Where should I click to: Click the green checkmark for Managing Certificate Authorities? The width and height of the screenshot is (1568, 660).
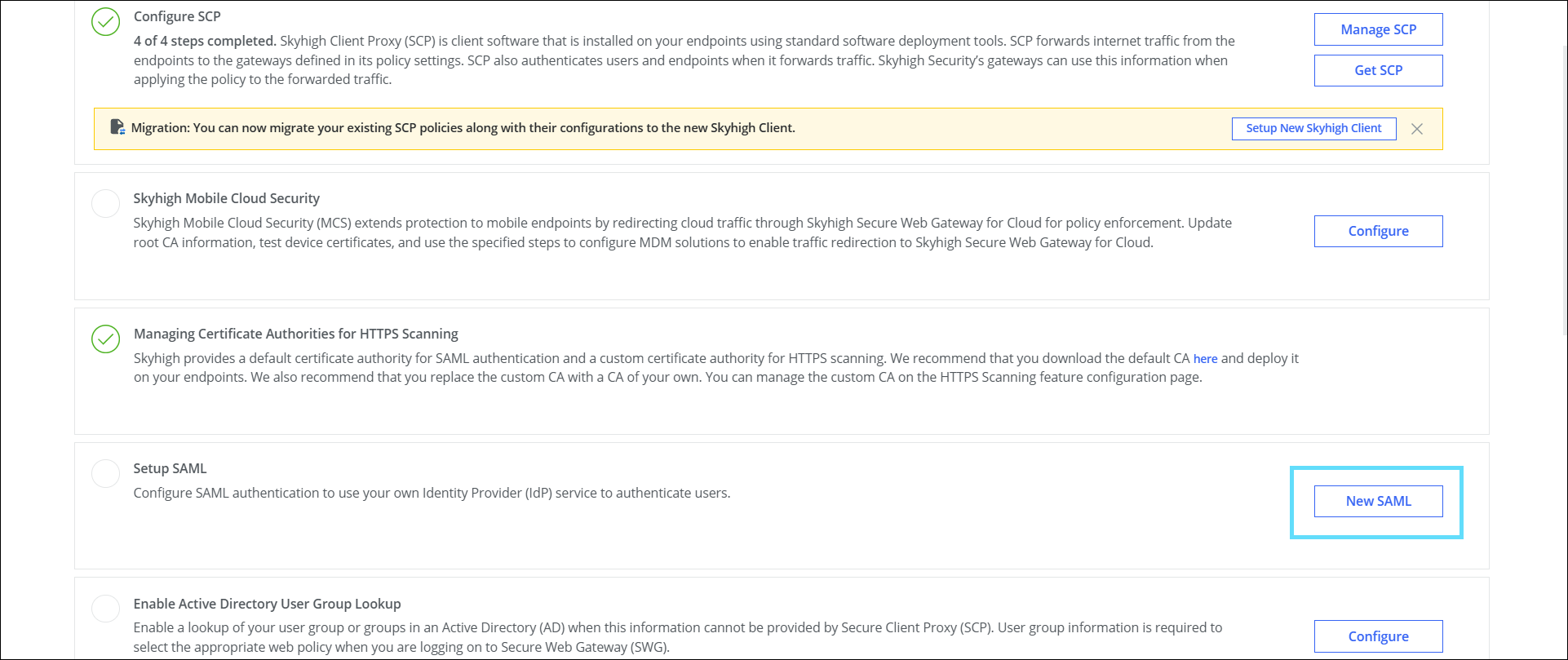coord(105,339)
